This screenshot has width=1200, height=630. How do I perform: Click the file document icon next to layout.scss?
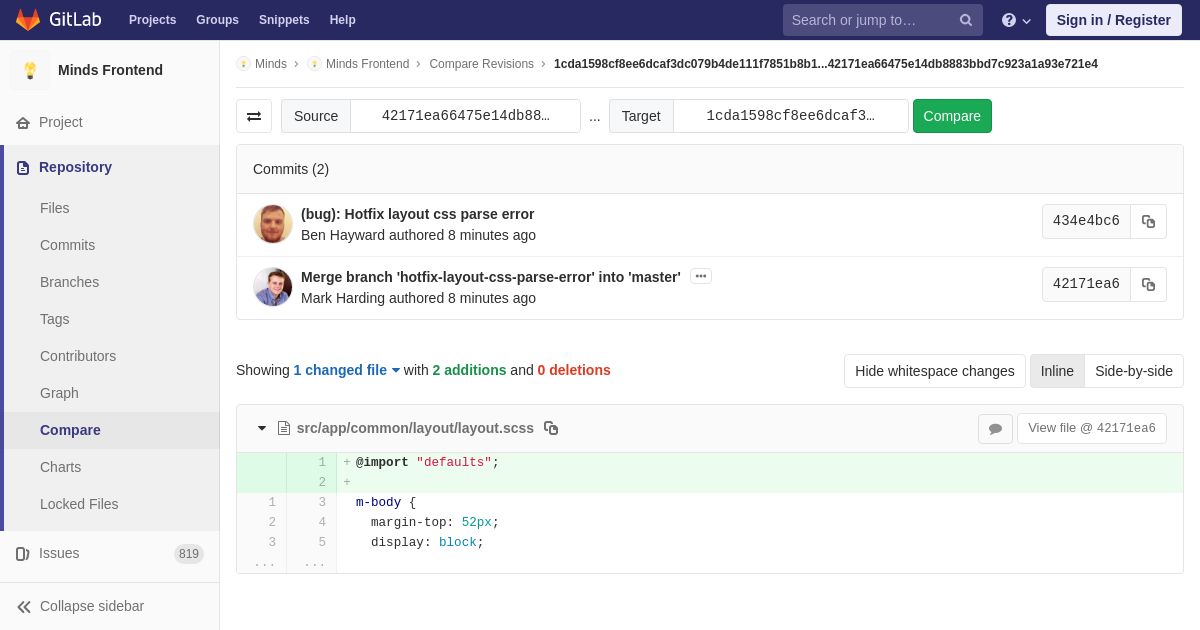pyautogui.click(x=284, y=428)
